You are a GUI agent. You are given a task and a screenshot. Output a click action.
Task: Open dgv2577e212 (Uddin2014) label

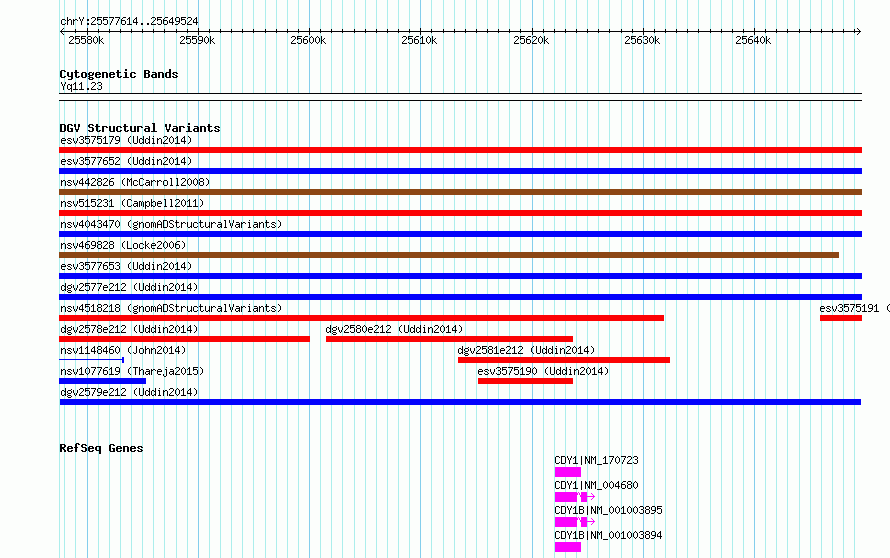click(x=129, y=287)
